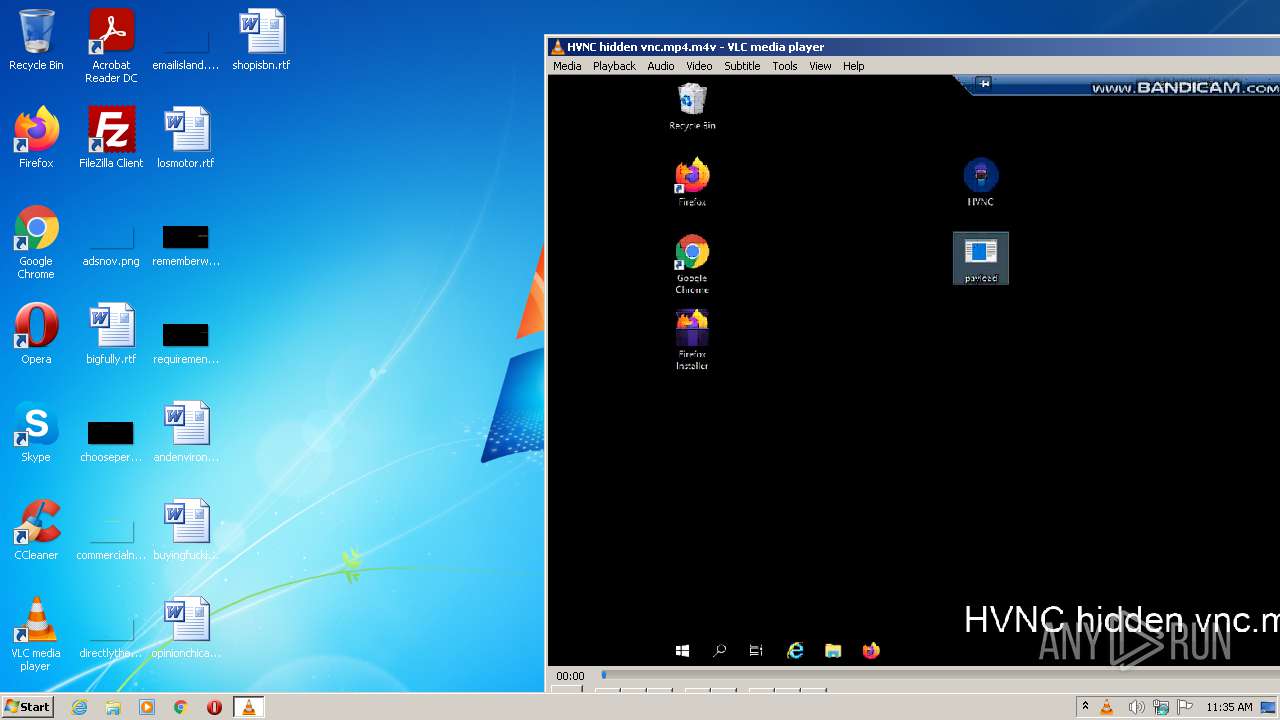Open the Subtitle menu in VLC
The width and height of the screenshot is (1280, 720).
pyautogui.click(x=742, y=66)
